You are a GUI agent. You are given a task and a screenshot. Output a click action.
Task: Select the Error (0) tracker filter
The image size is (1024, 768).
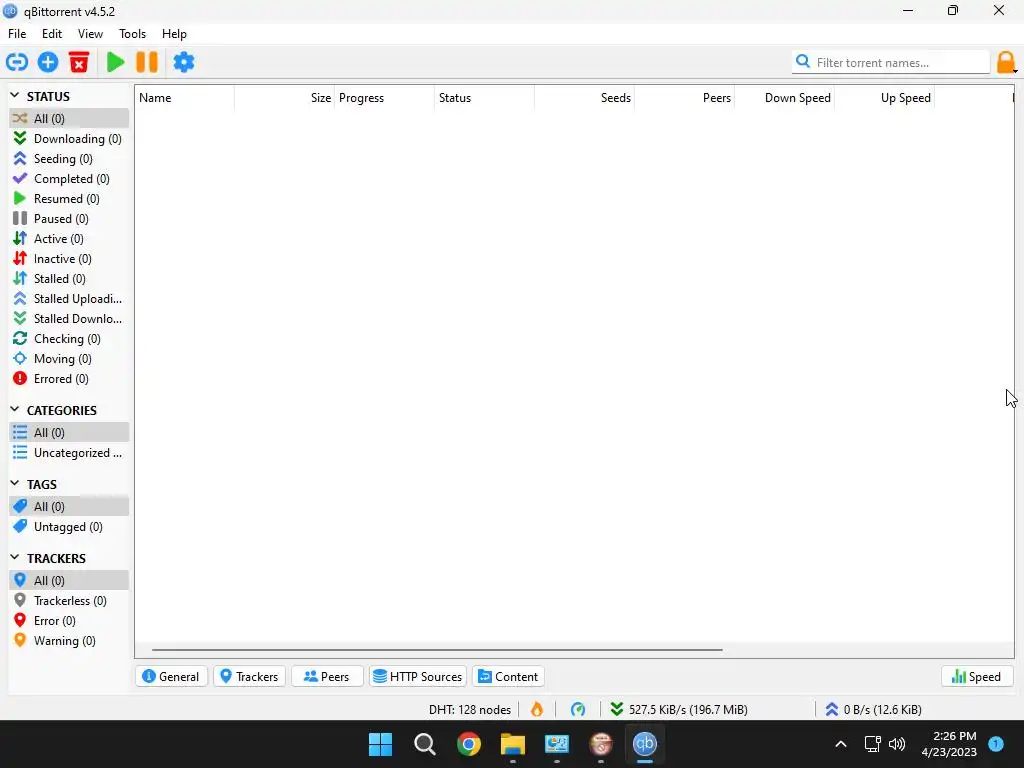click(x=69, y=620)
